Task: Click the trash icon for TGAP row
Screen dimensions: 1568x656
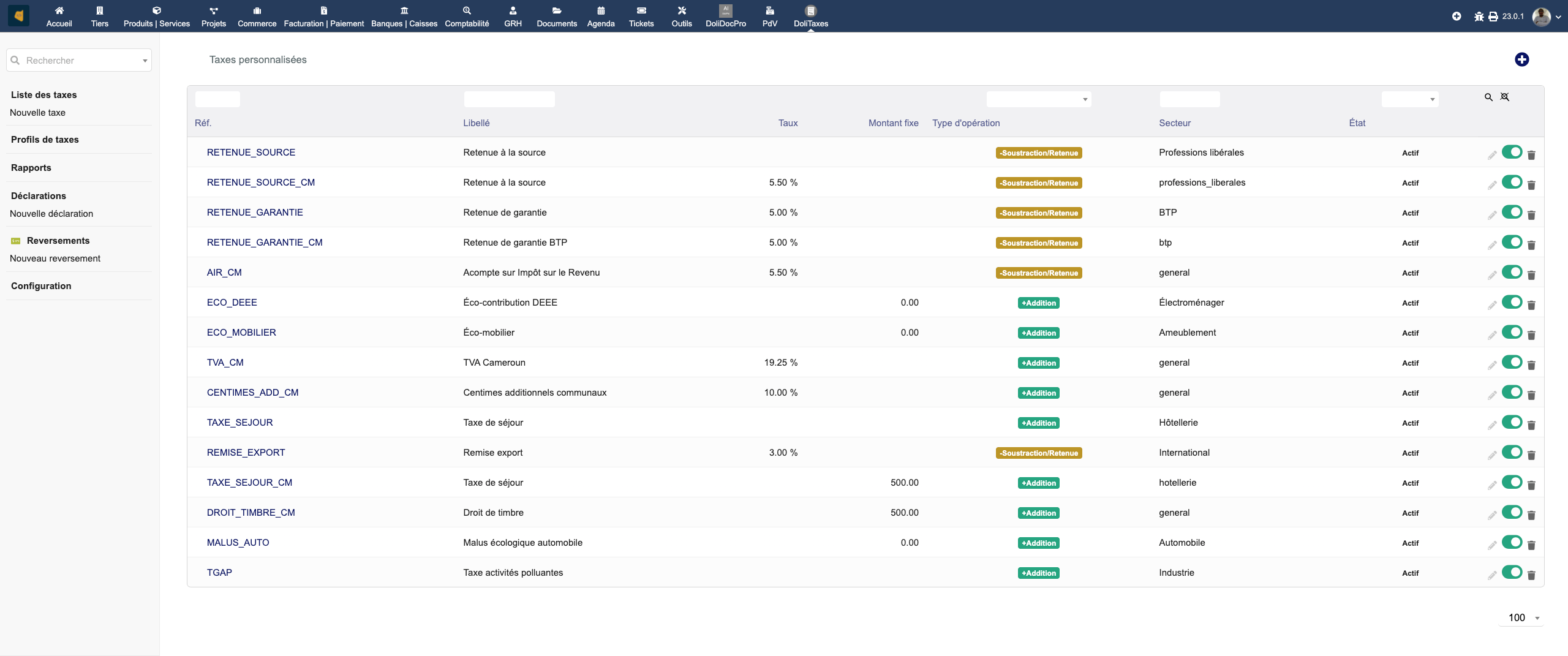Action: [x=1531, y=575]
